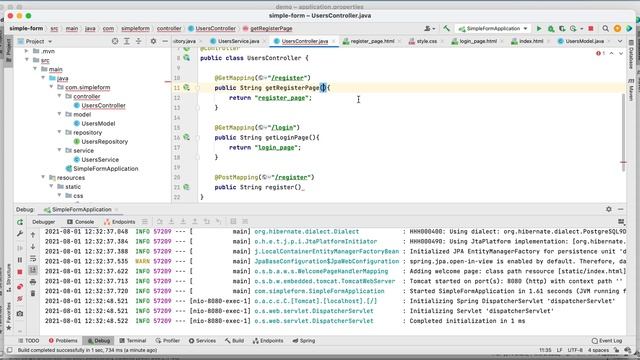The height and width of the screenshot is (360, 640).
Task: Open the user account dropdown in toolbar
Action: (429, 29)
